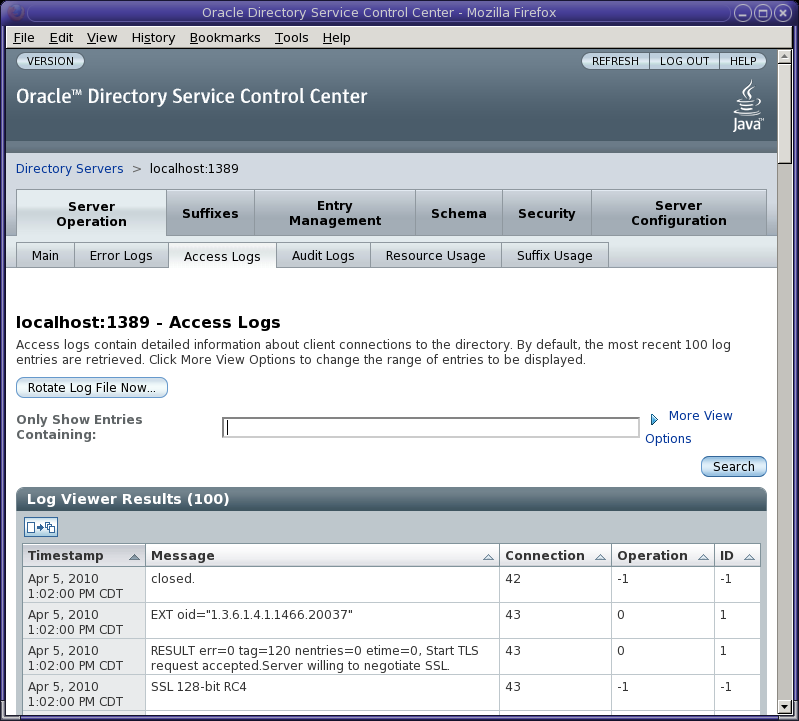
Task: Click the 'closed.' message cell
Action: pyautogui.click(x=322, y=585)
